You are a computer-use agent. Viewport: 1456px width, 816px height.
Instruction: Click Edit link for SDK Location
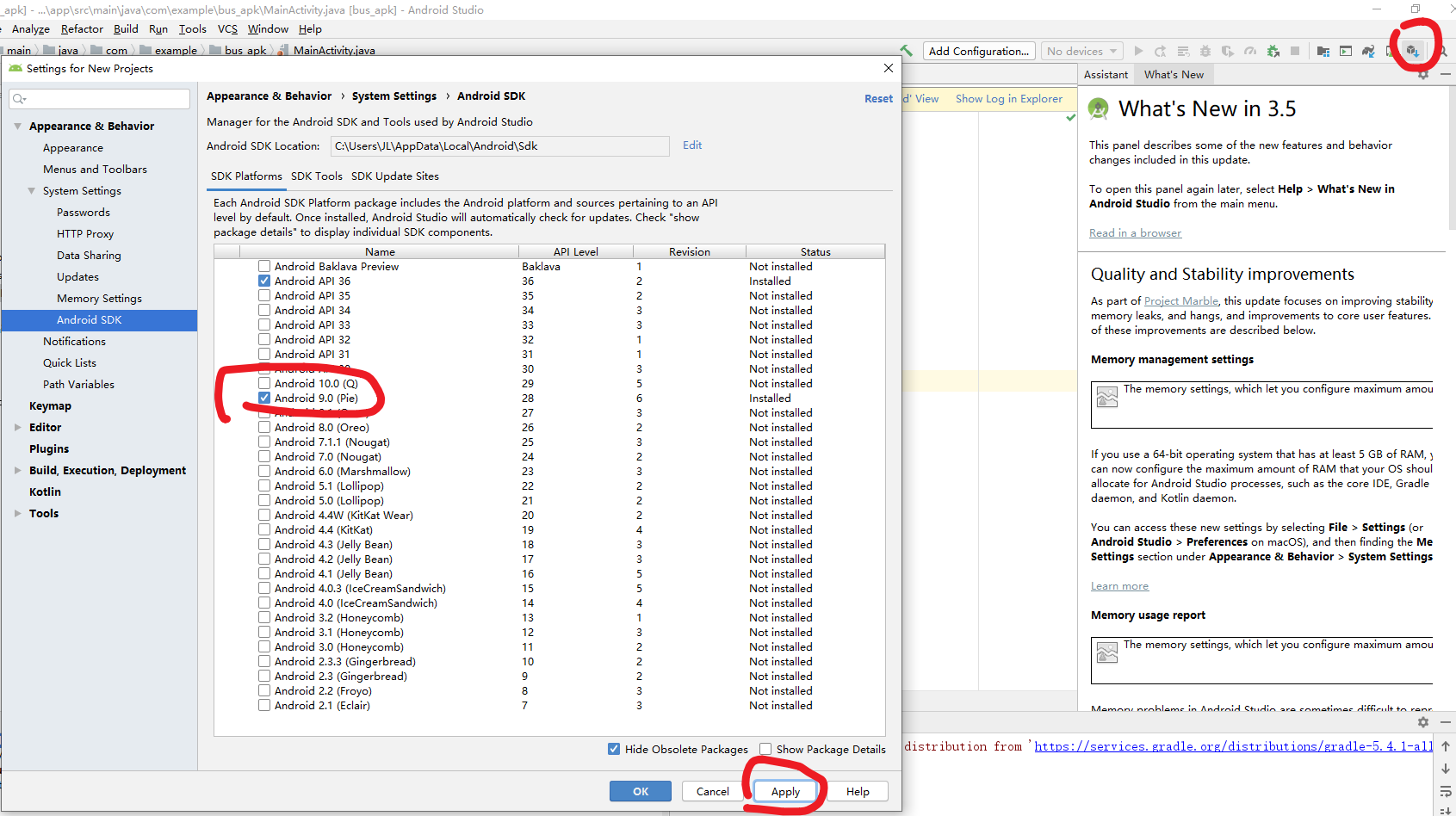[692, 145]
